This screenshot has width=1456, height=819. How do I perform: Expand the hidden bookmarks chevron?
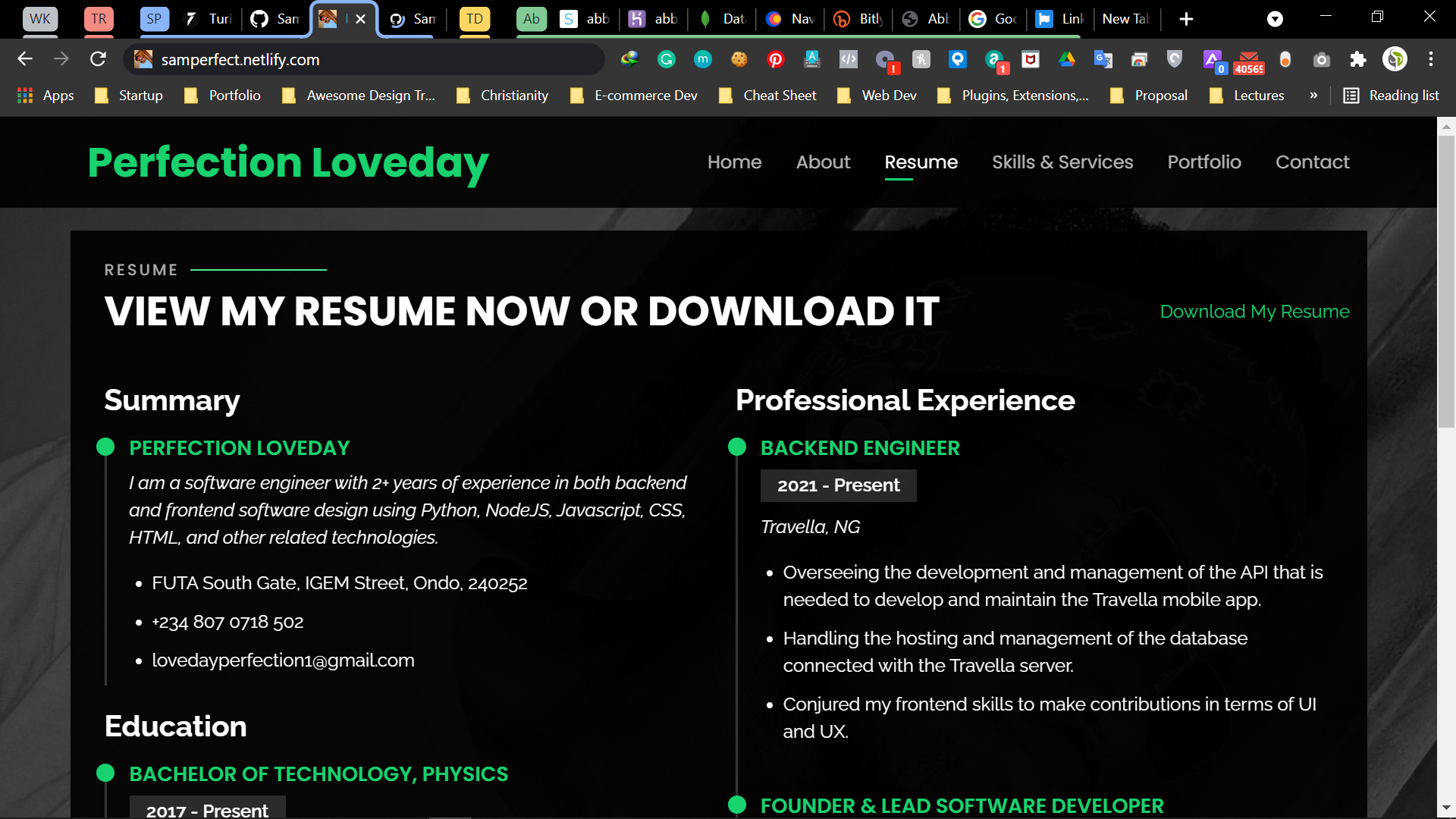tap(1313, 96)
